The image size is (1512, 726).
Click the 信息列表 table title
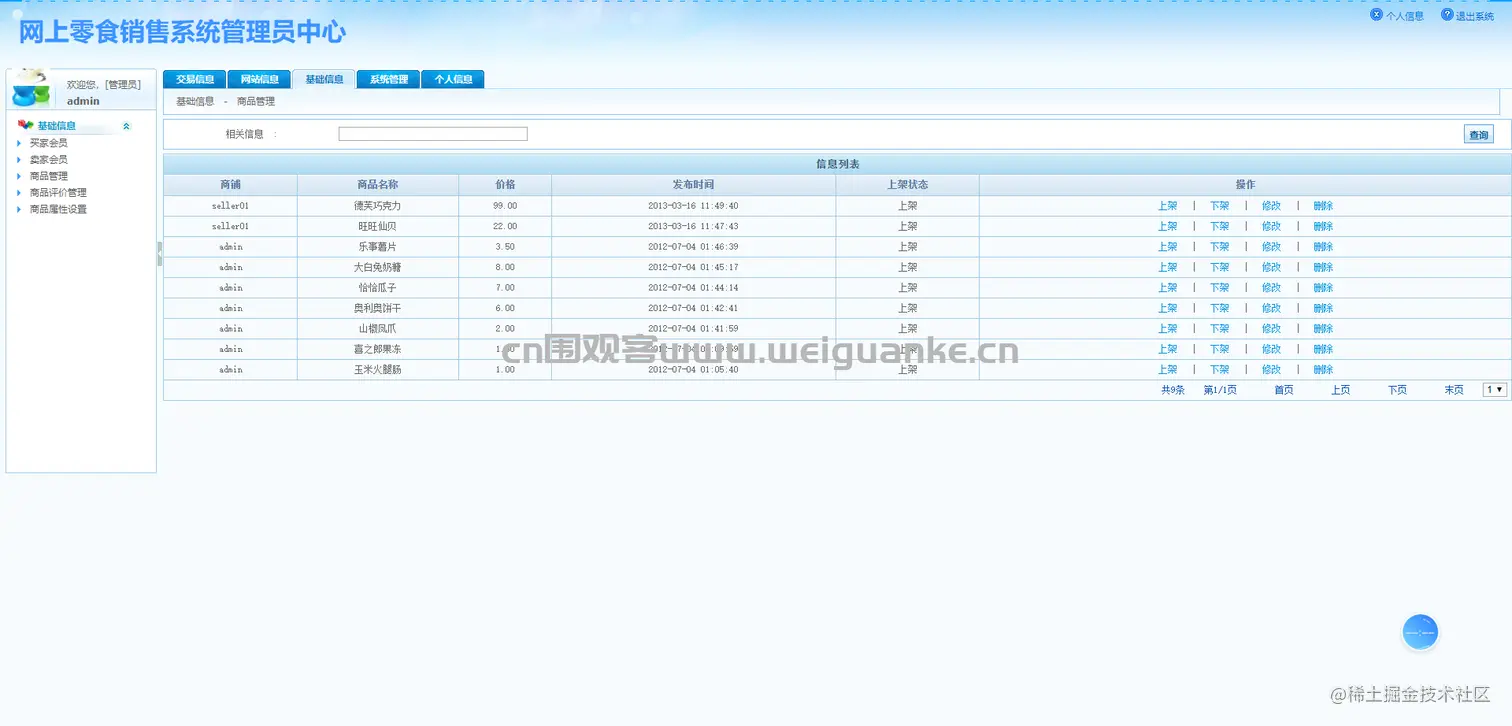point(838,164)
